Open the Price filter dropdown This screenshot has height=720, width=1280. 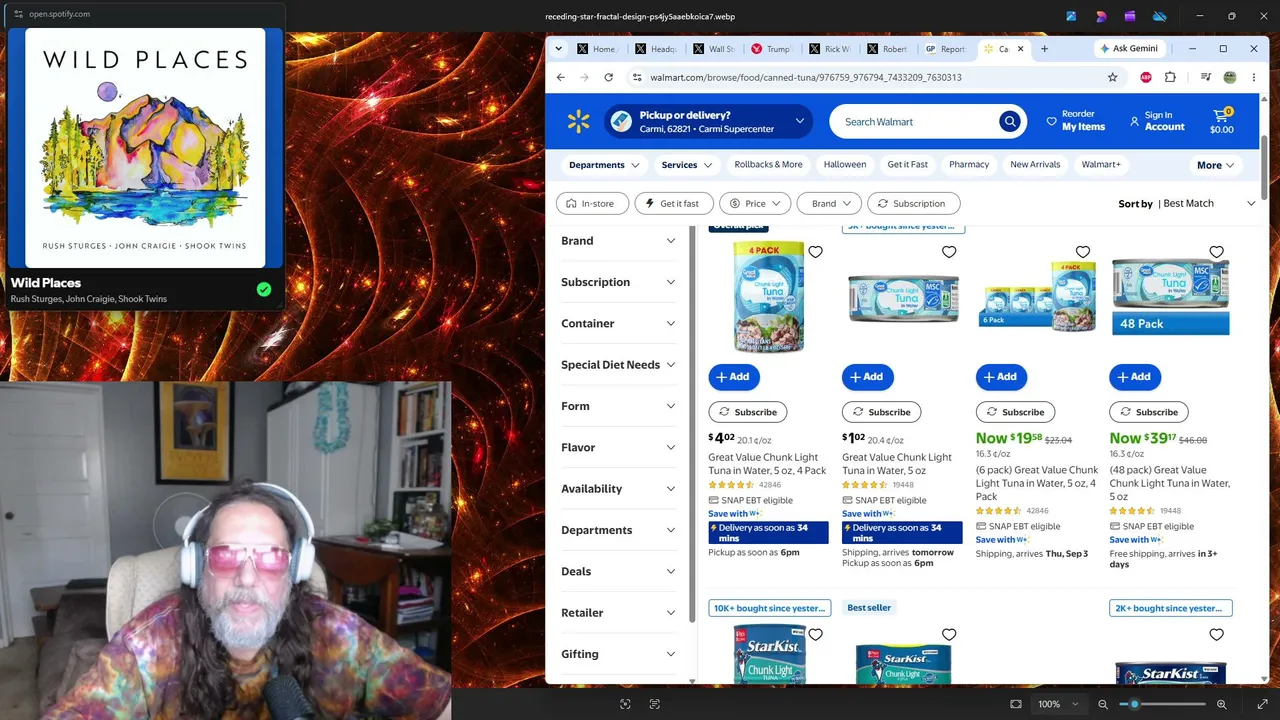tap(755, 204)
